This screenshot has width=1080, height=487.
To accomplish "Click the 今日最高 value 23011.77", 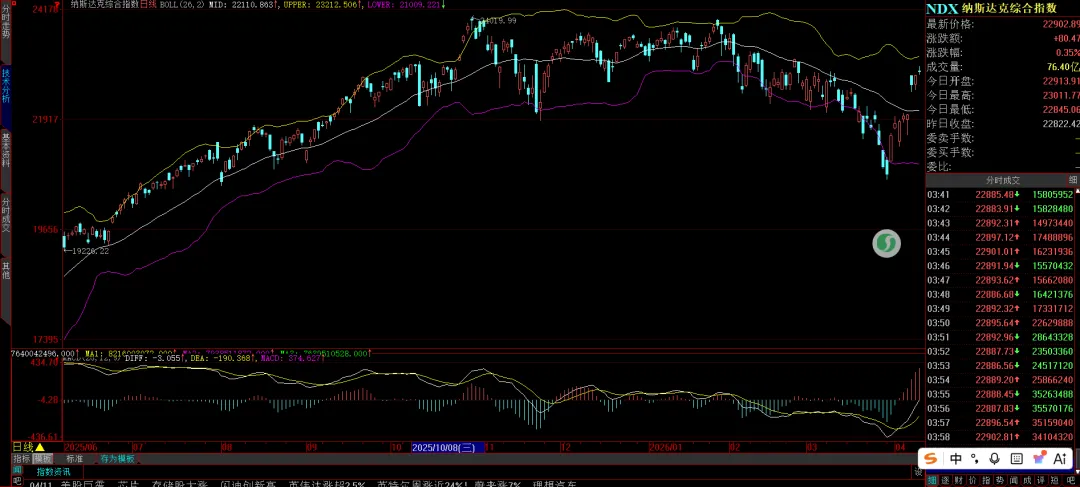I will point(1061,96).
